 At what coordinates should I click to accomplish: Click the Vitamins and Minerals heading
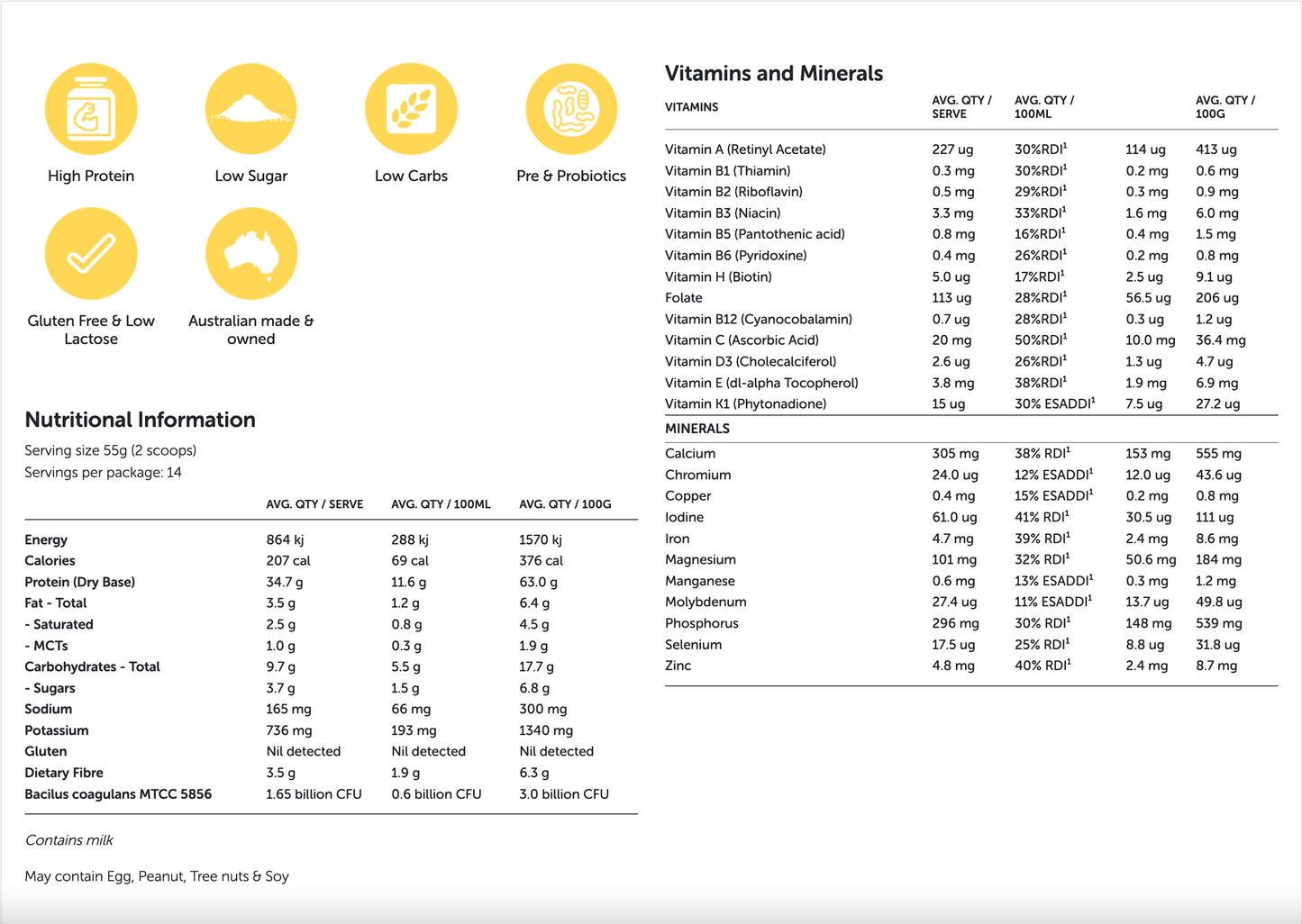(773, 74)
